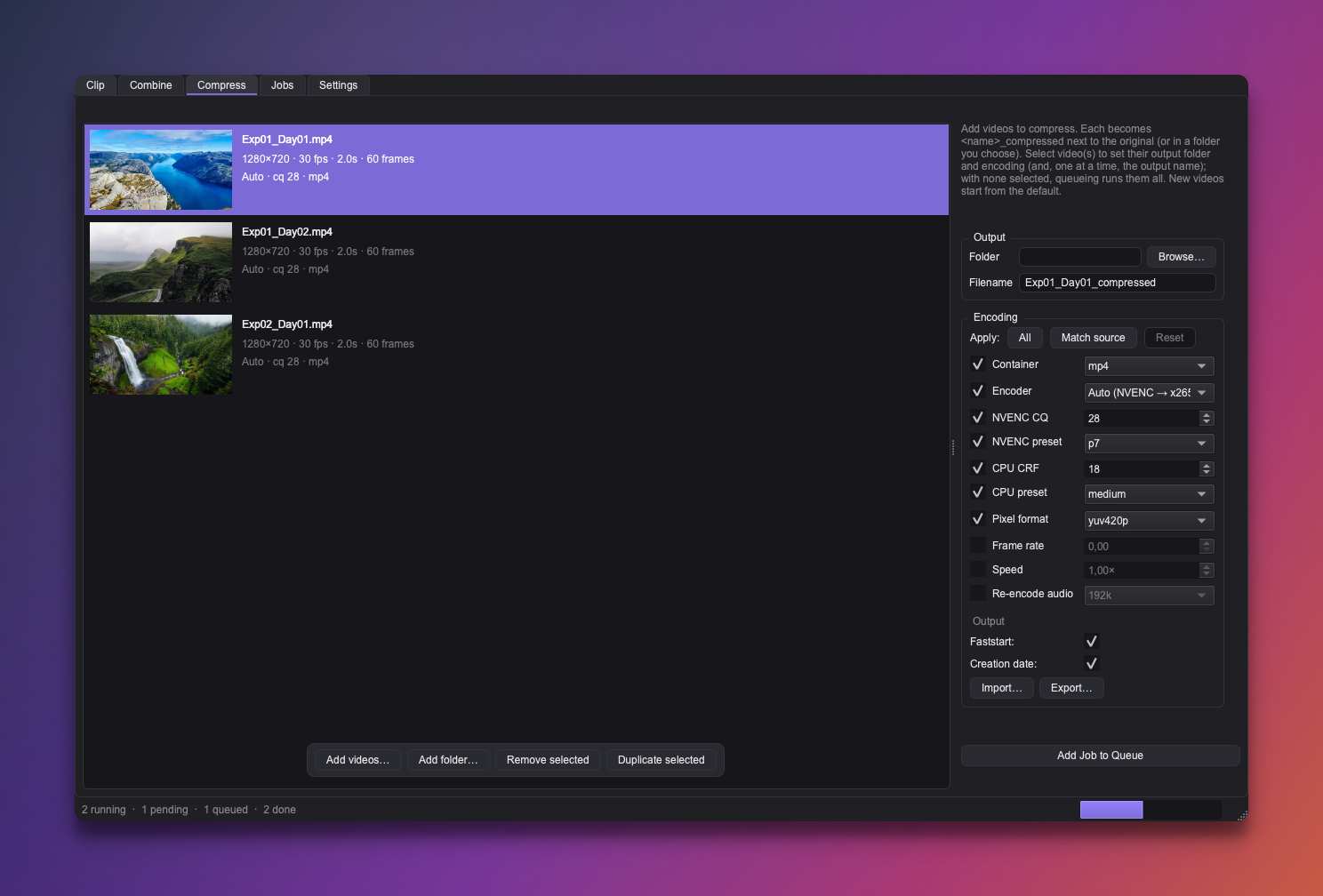The height and width of the screenshot is (896, 1323).
Task: Click the Exp01_Day01.mp4 file name
Action: 287,140
